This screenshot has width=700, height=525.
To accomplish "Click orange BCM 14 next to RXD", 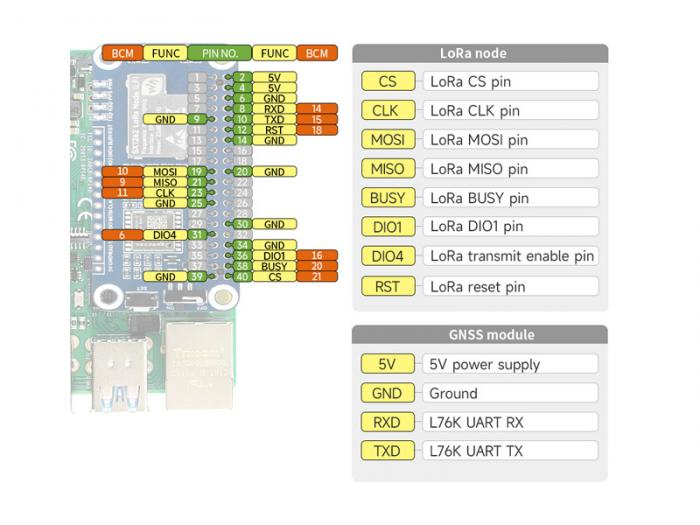I will point(317,108).
